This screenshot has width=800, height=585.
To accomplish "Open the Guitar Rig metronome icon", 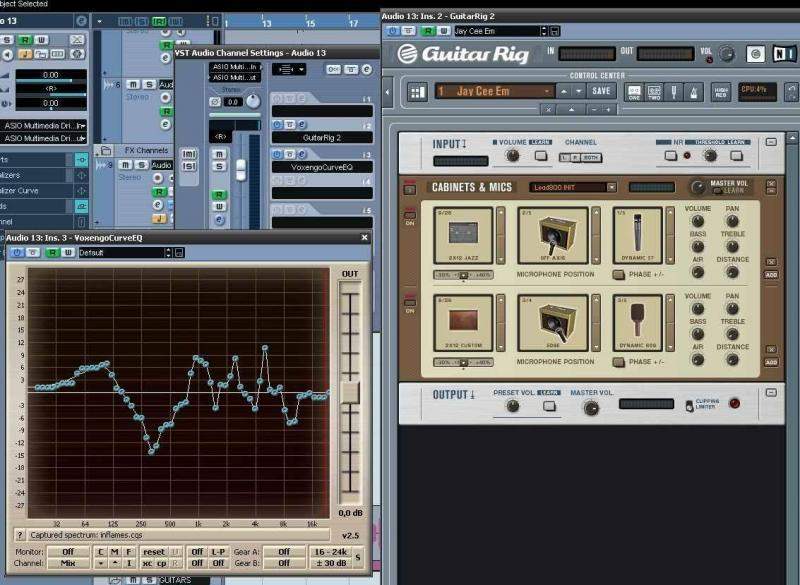I will [694, 92].
